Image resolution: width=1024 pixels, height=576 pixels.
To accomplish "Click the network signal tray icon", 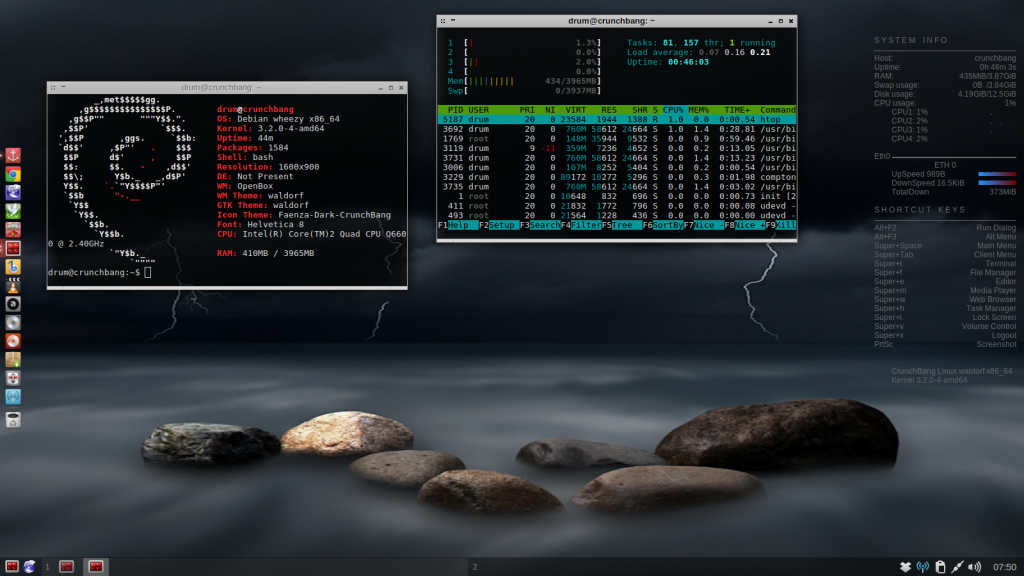I will pos(922,567).
